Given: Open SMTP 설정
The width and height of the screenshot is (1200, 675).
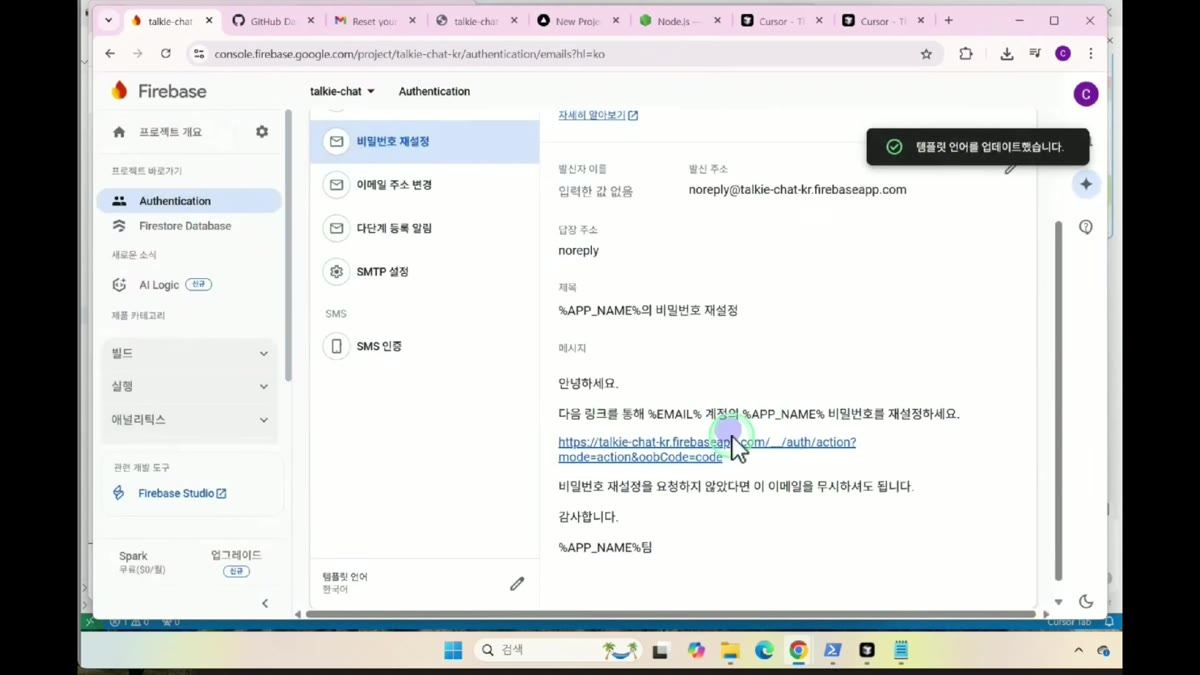Looking at the screenshot, I should 425,272.
